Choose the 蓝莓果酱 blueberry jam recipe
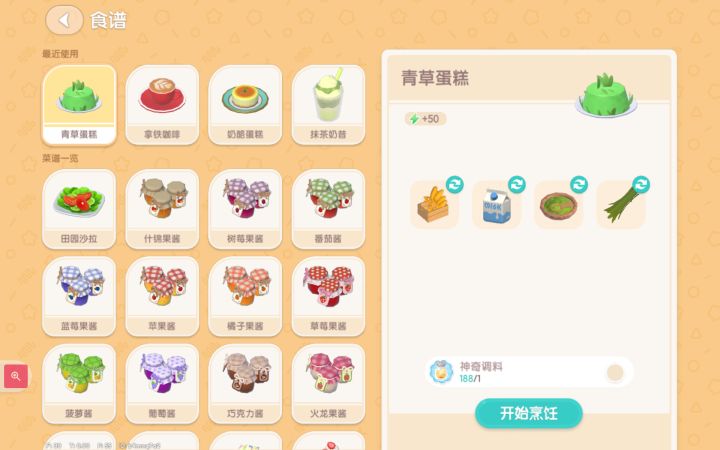This screenshot has width=720, height=450. [79, 297]
